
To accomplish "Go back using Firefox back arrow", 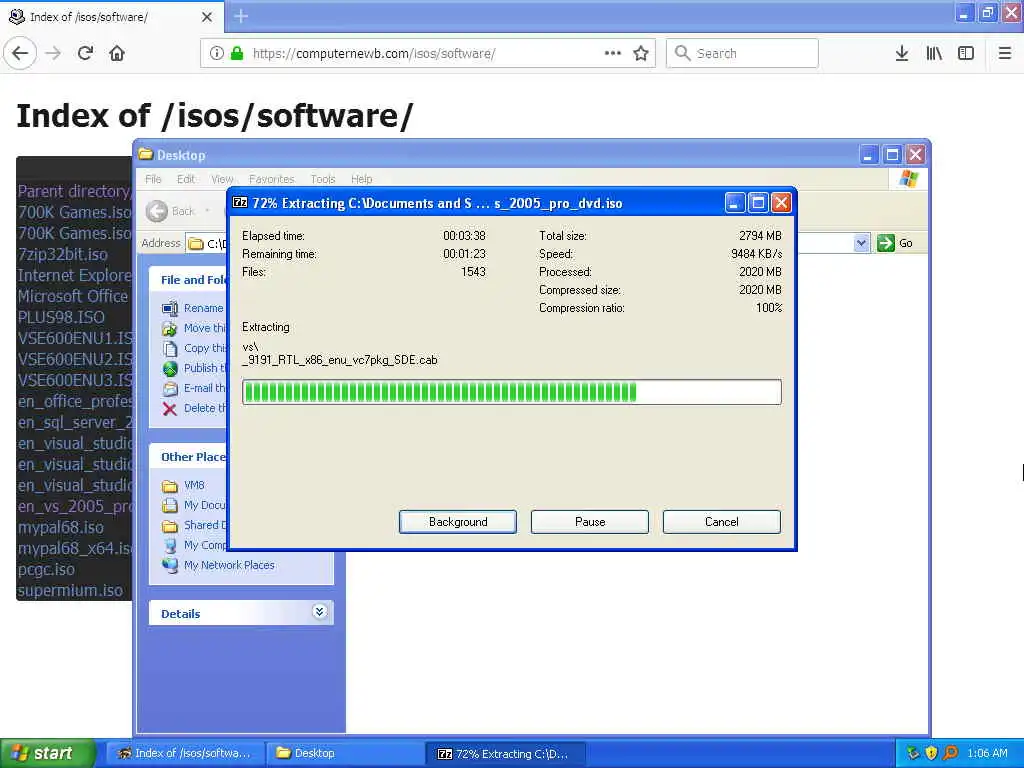I will point(20,54).
